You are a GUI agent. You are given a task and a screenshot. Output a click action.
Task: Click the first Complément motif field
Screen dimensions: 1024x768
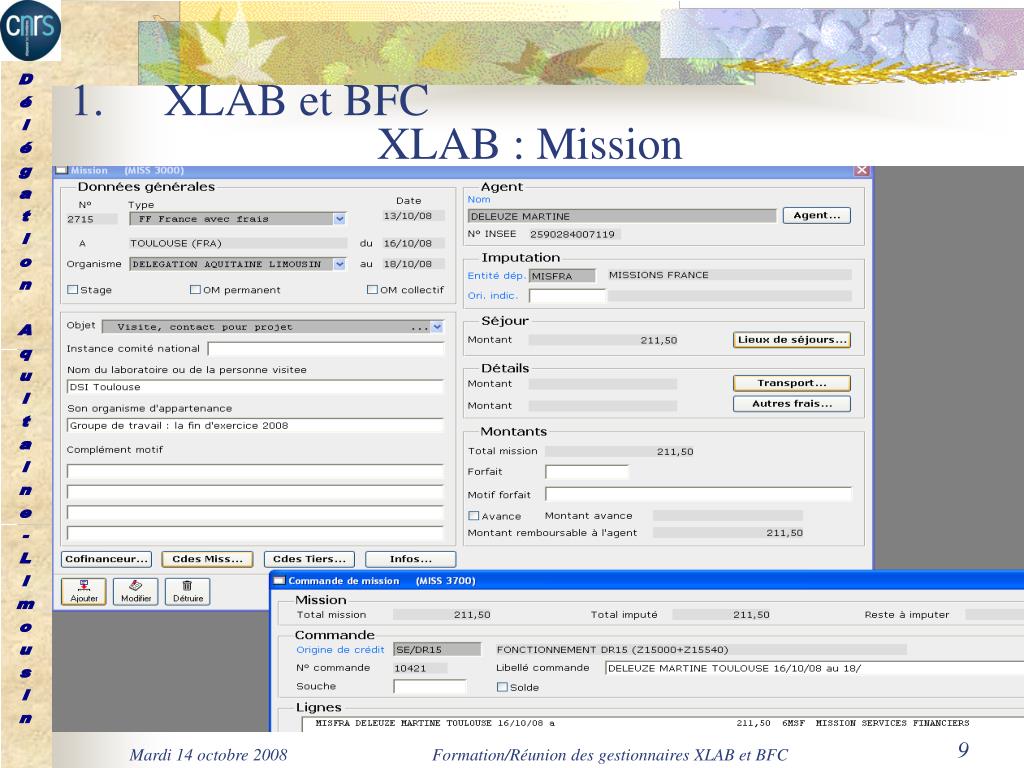coord(255,472)
